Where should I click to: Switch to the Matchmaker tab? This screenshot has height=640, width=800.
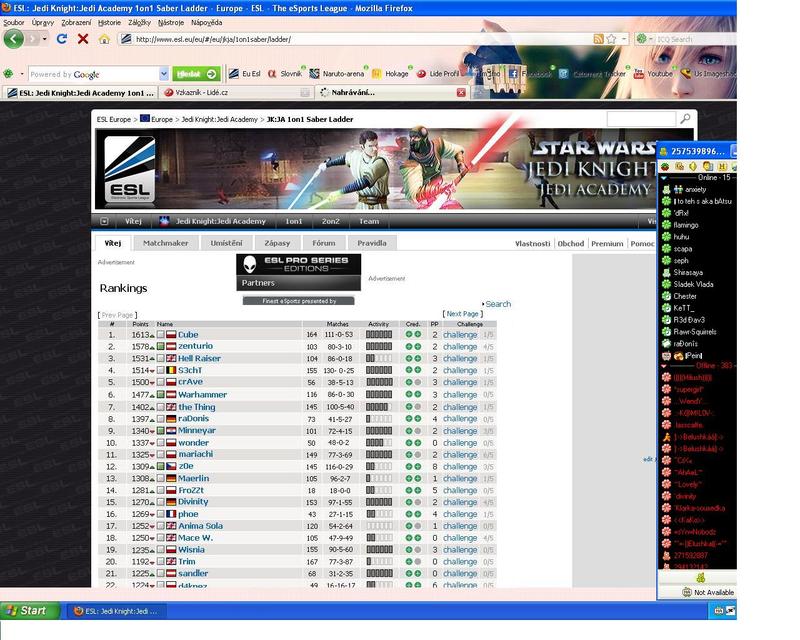coord(165,243)
